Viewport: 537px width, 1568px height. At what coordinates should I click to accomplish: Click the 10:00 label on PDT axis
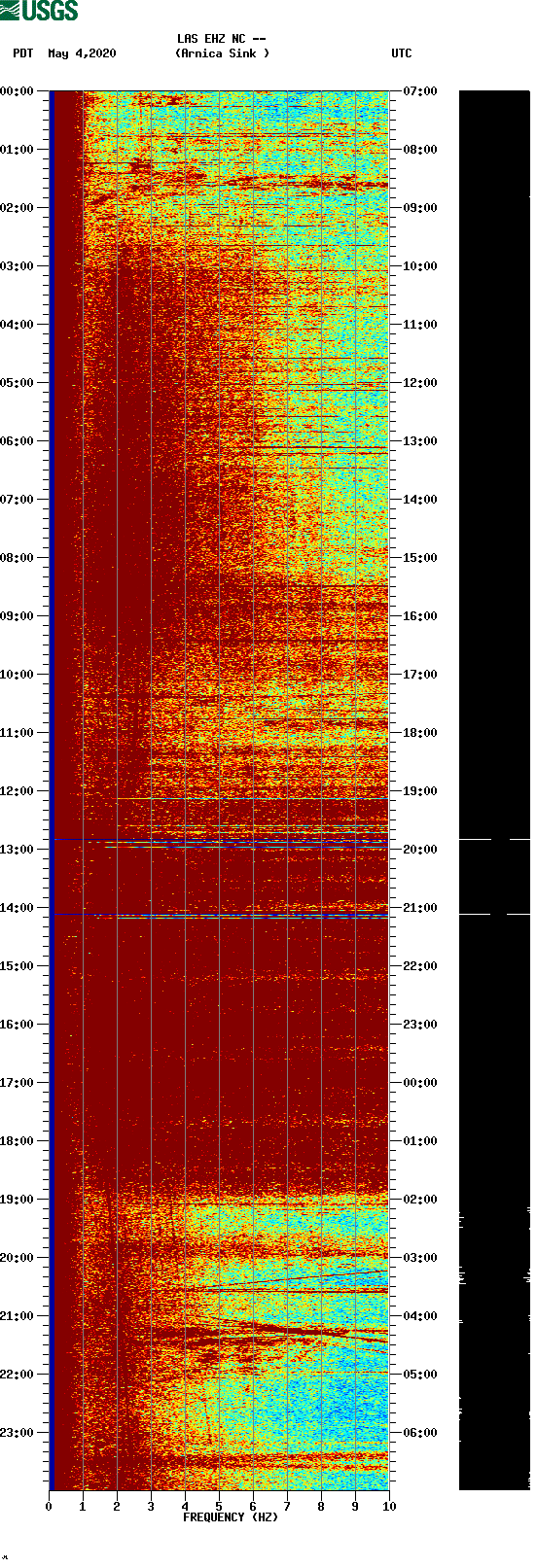pyautogui.click(x=17, y=675)
